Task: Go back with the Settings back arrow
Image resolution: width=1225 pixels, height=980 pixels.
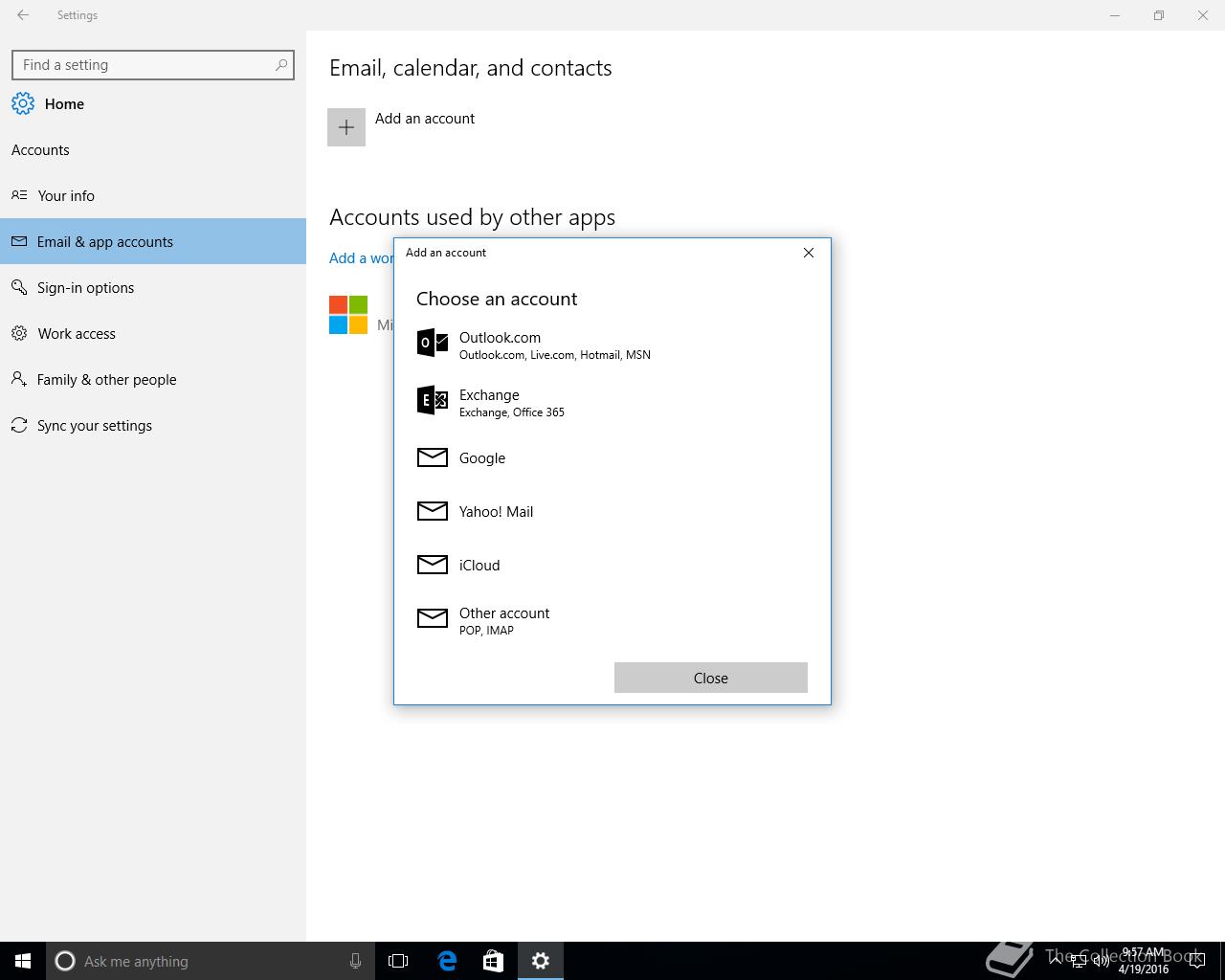Action: pyautogui.click(x=23, y=15)
